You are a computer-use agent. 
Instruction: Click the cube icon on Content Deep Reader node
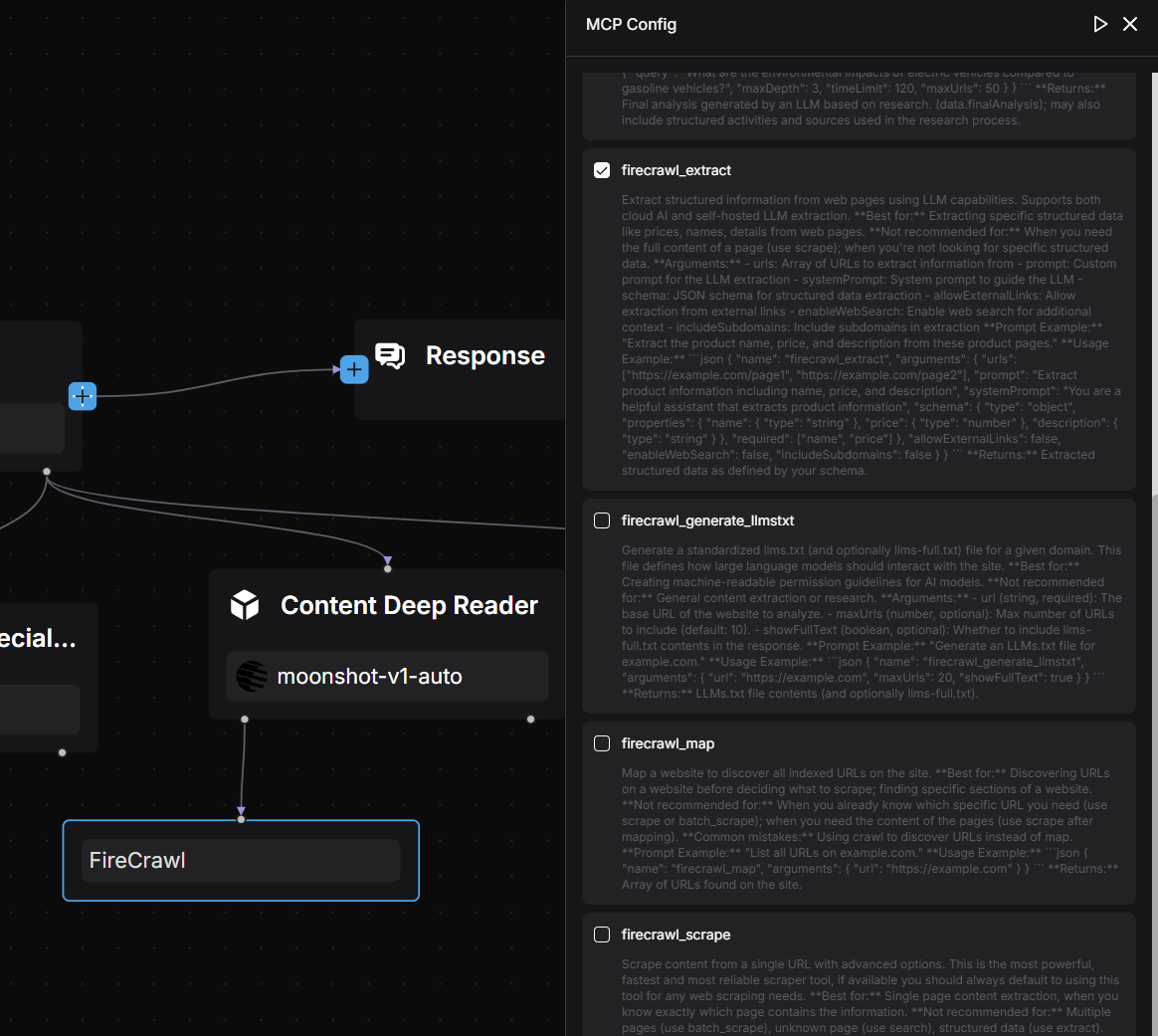(245, 604)
